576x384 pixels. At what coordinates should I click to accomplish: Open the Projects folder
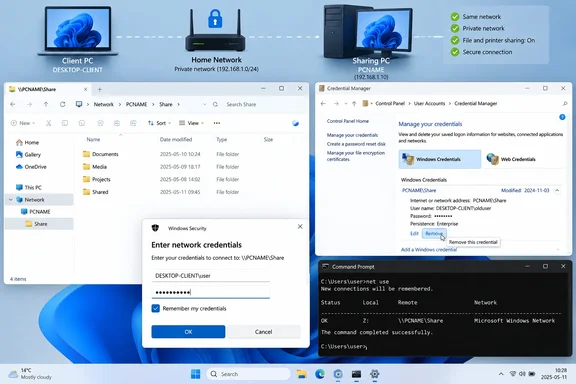click(x=97, y=179)
